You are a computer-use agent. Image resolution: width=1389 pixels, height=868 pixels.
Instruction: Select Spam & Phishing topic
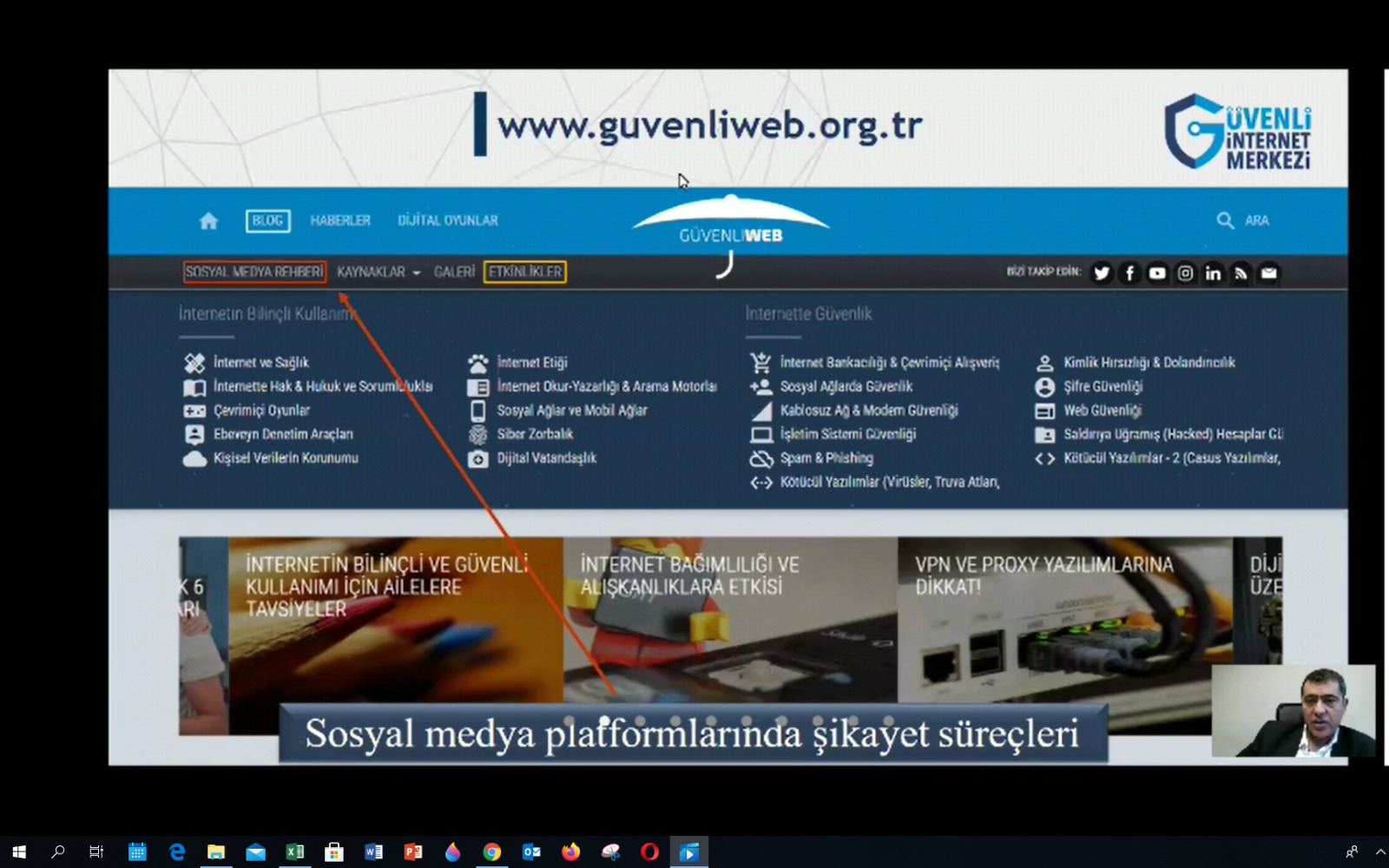826,458
